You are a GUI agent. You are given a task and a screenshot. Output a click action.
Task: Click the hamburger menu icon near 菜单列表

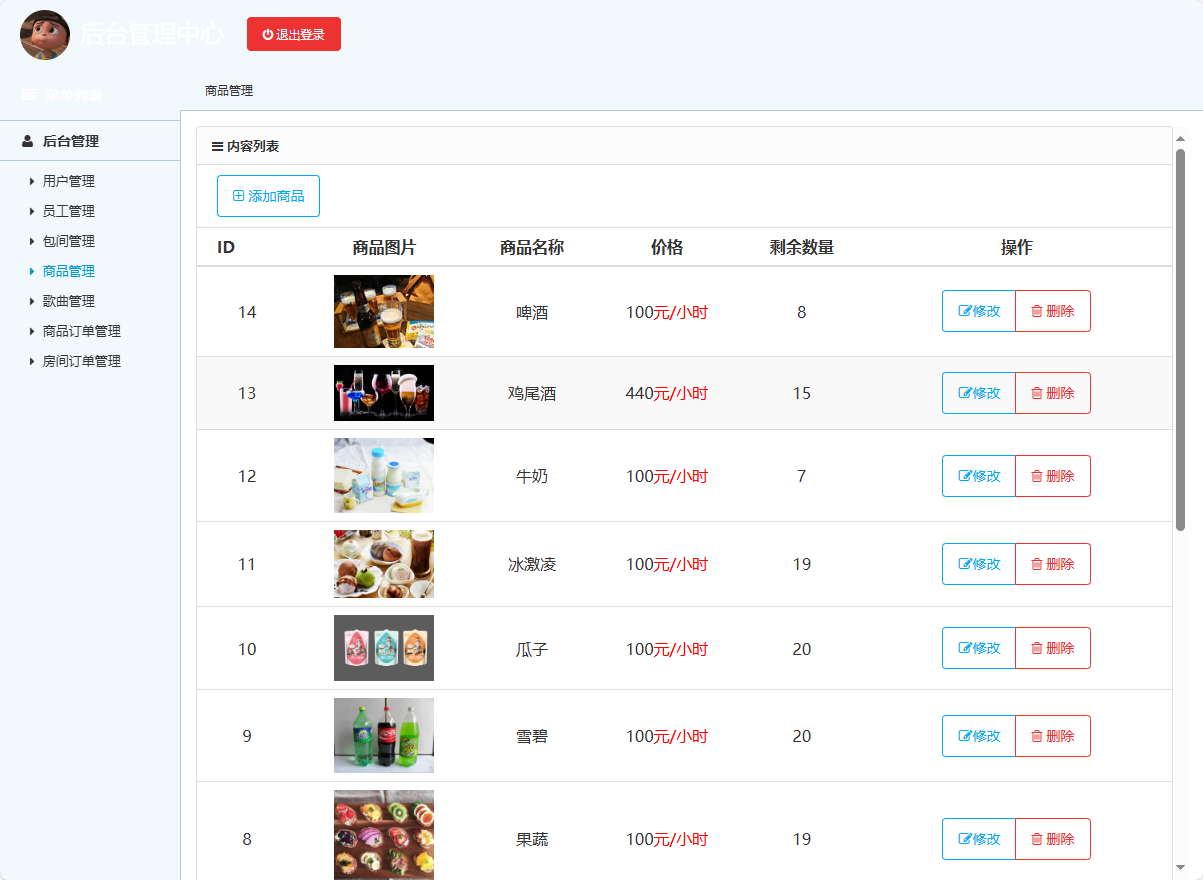coord(27,94)
